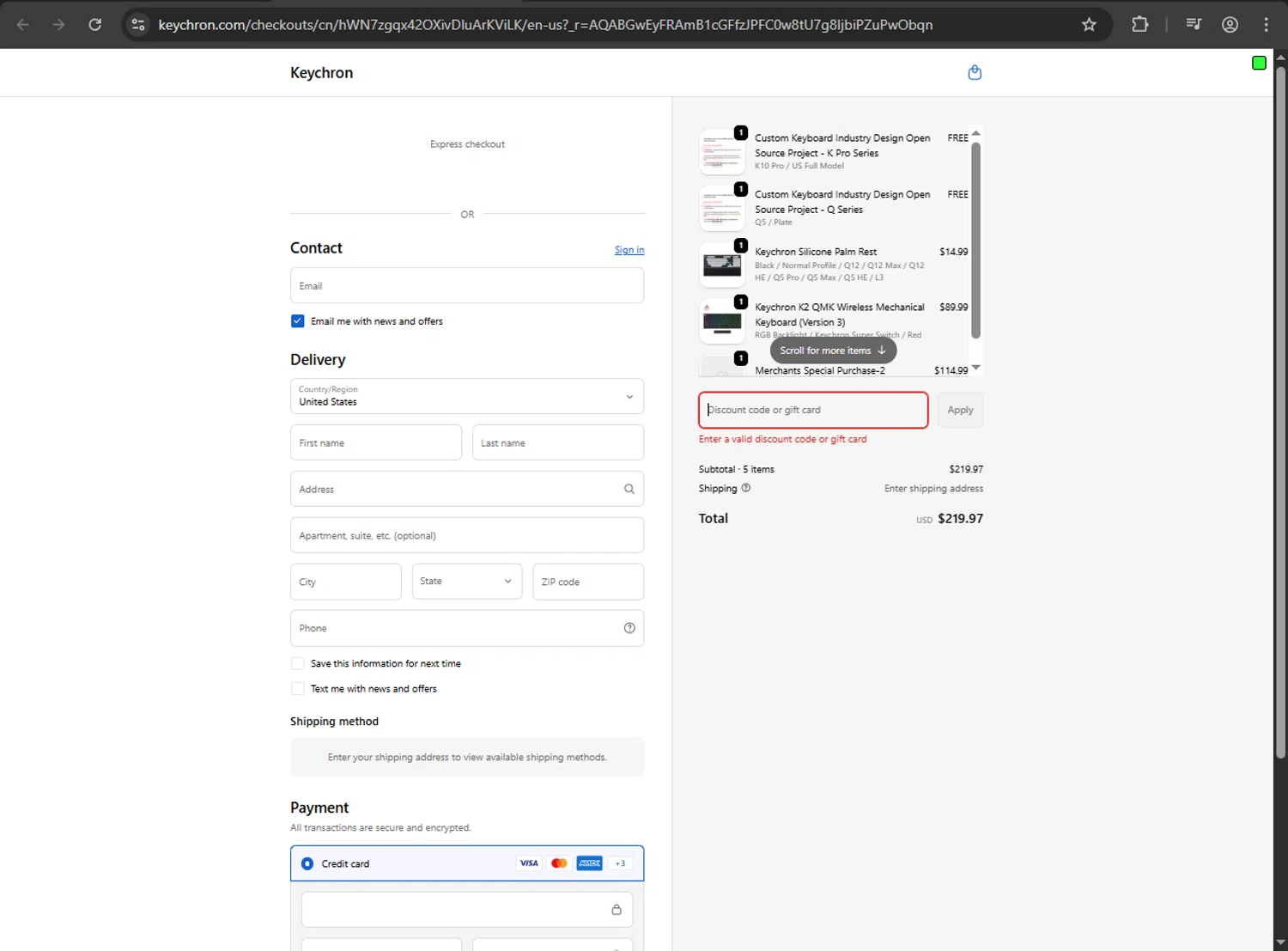Click Enter shipping address text
Image resolution: width=1288 pixels, height=951 pixels.
click(x=933, y=488)
